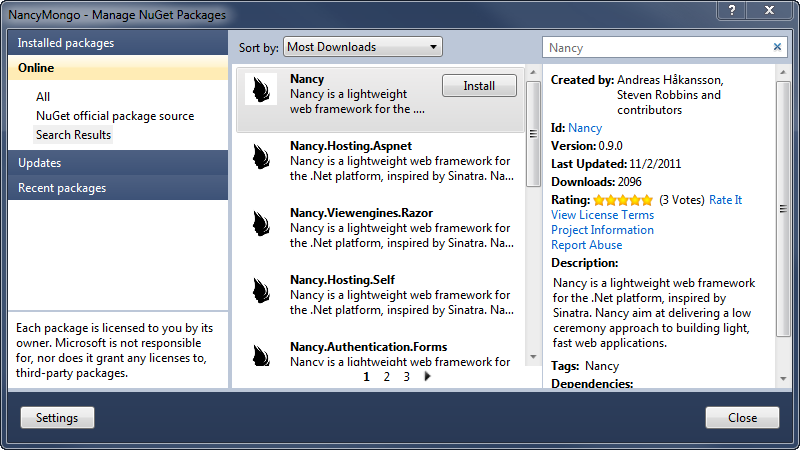Click the rating stars for Nancy
Screen dimensions: 800x450
(x=623, y=200)
